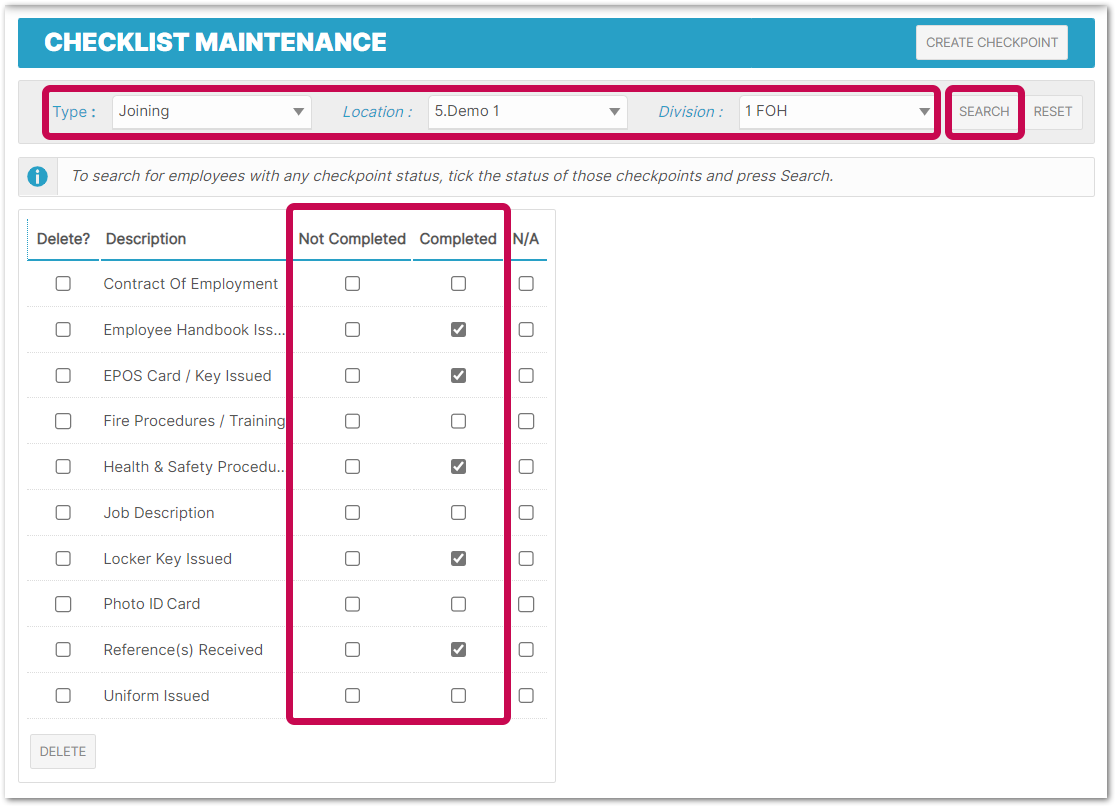Screen dimensions: 1116x807
Task: Click the SEARCH button
Action: pos(984,112)
